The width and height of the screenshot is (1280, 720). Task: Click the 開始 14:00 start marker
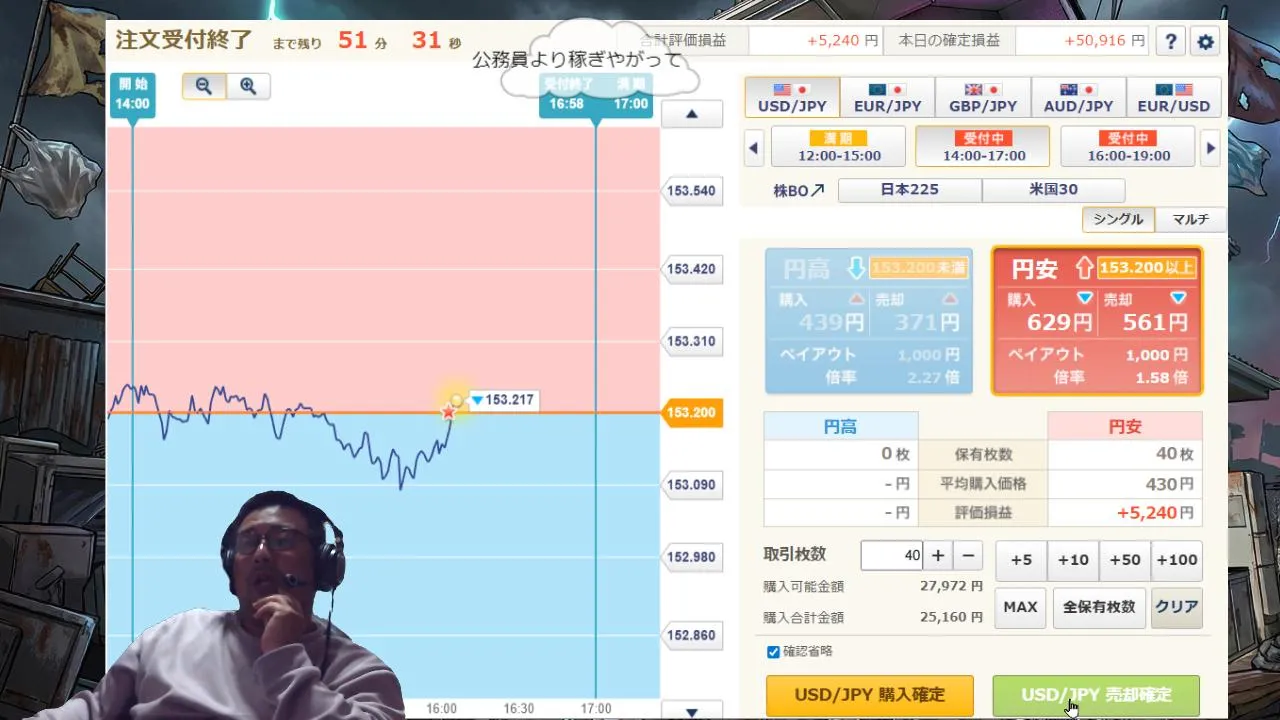pos(132,96)
